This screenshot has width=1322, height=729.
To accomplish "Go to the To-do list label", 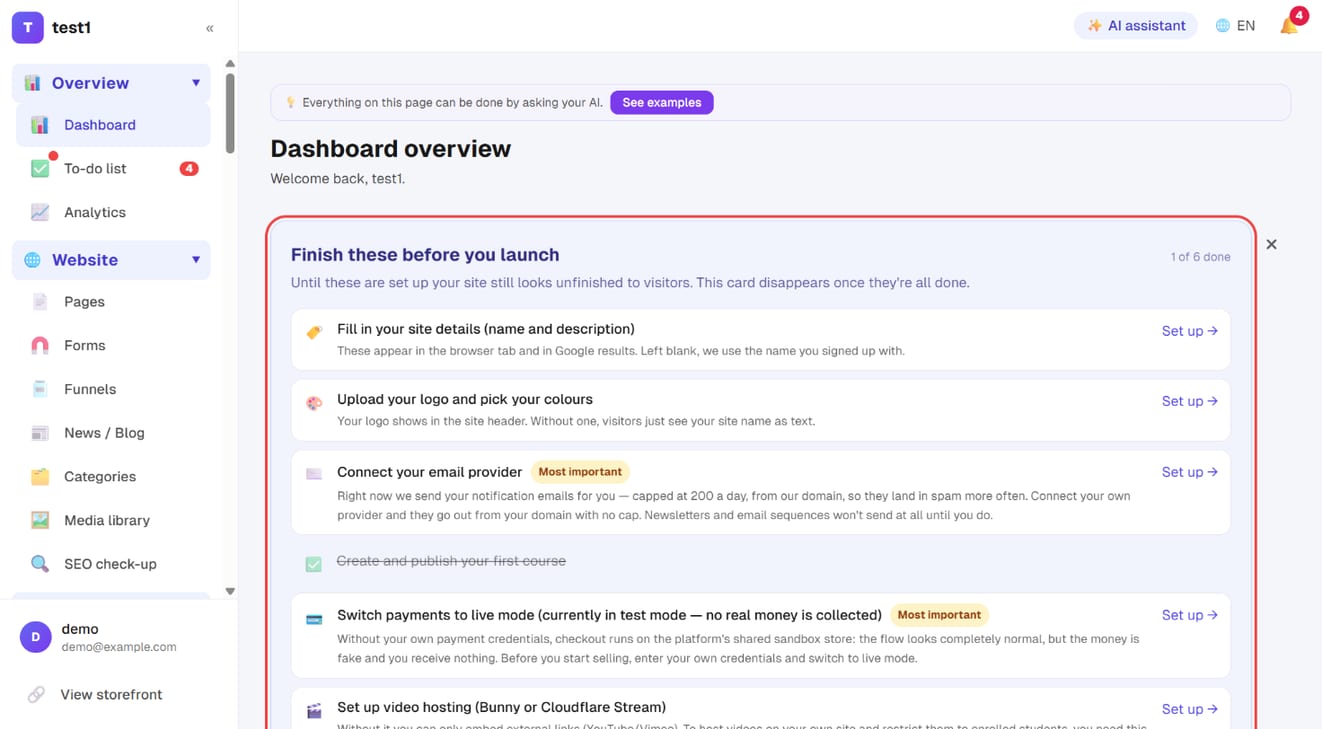I will 95,169.
